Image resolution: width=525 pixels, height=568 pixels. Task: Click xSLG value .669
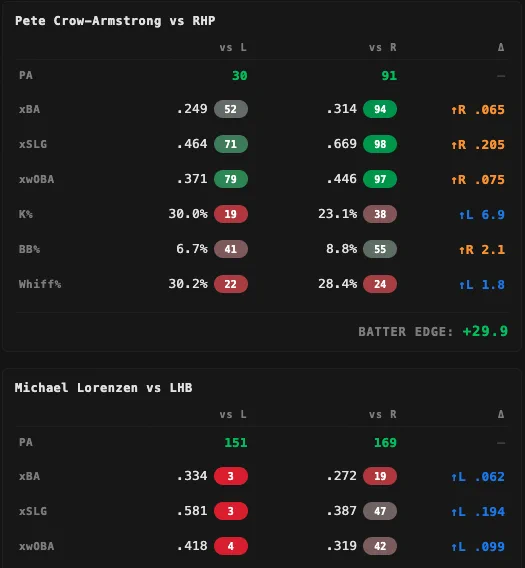(x=342, y=144)
